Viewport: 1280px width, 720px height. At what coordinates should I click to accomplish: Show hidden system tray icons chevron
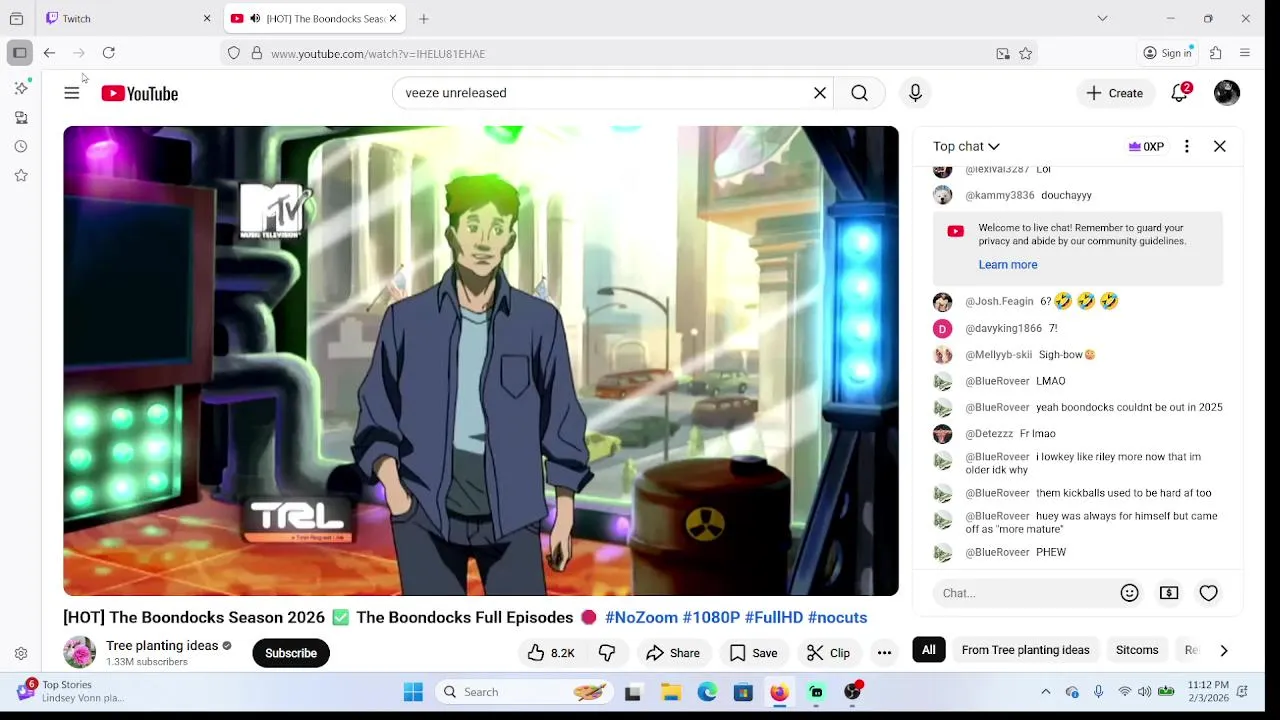tap(1046, 692)
